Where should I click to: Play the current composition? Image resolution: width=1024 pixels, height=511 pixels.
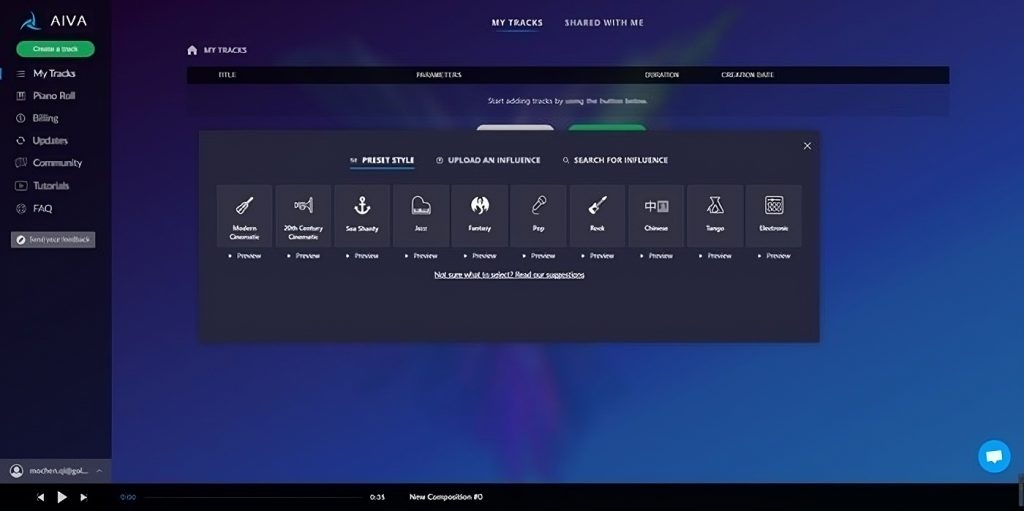pyautogui.click(x=62, y=497)
